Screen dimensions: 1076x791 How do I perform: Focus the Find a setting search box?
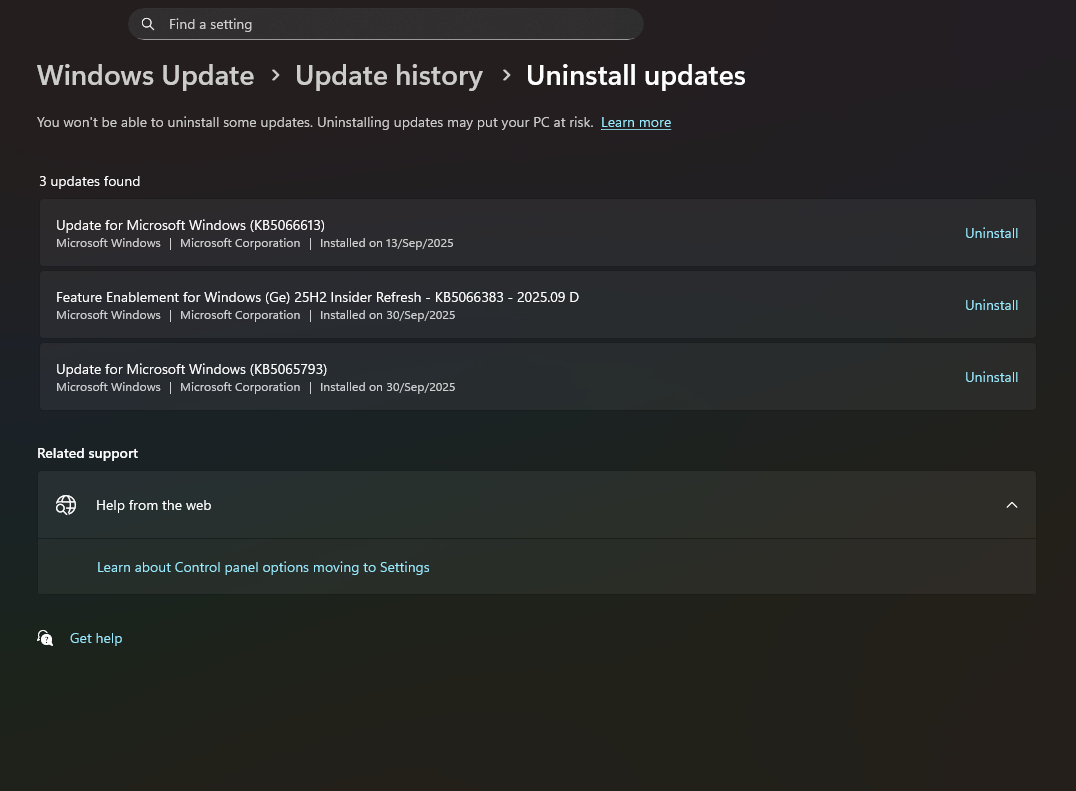(386, 24)
